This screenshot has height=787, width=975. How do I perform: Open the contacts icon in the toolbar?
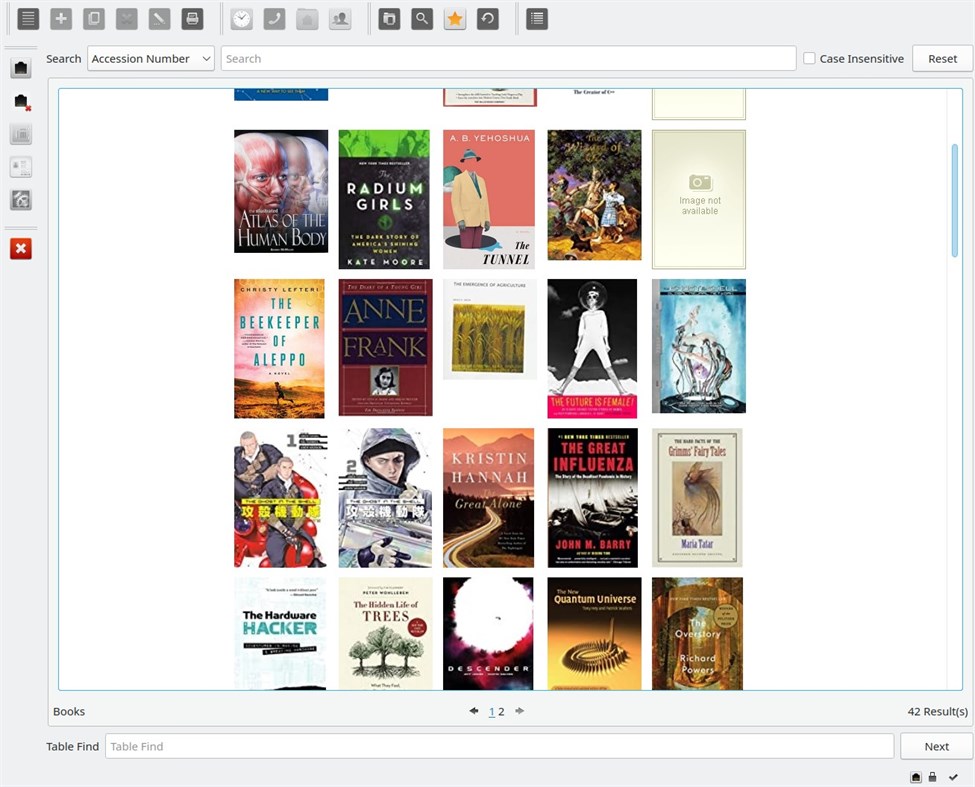pos(338,18)
